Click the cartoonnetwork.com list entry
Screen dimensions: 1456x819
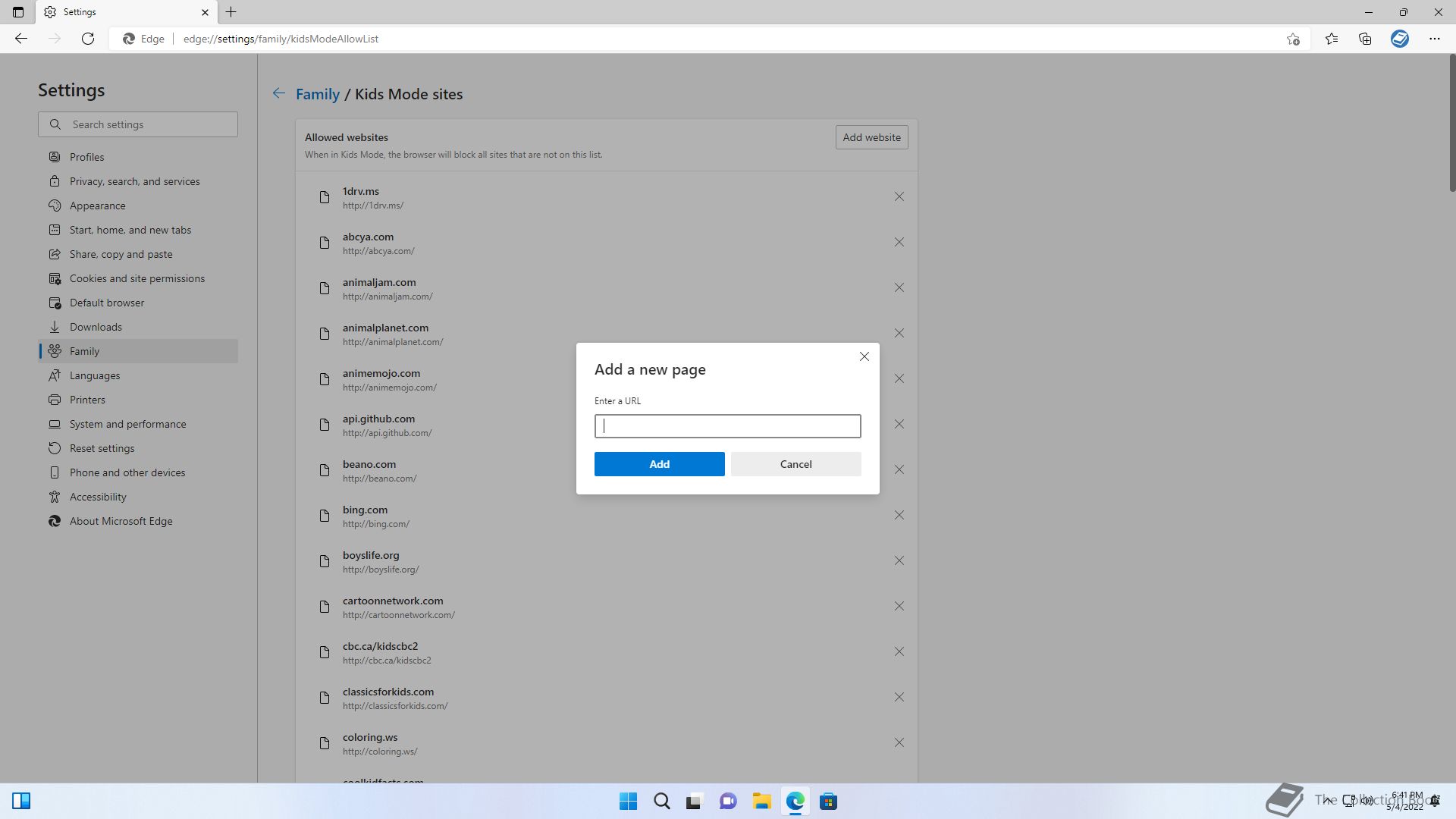(607, 607)
